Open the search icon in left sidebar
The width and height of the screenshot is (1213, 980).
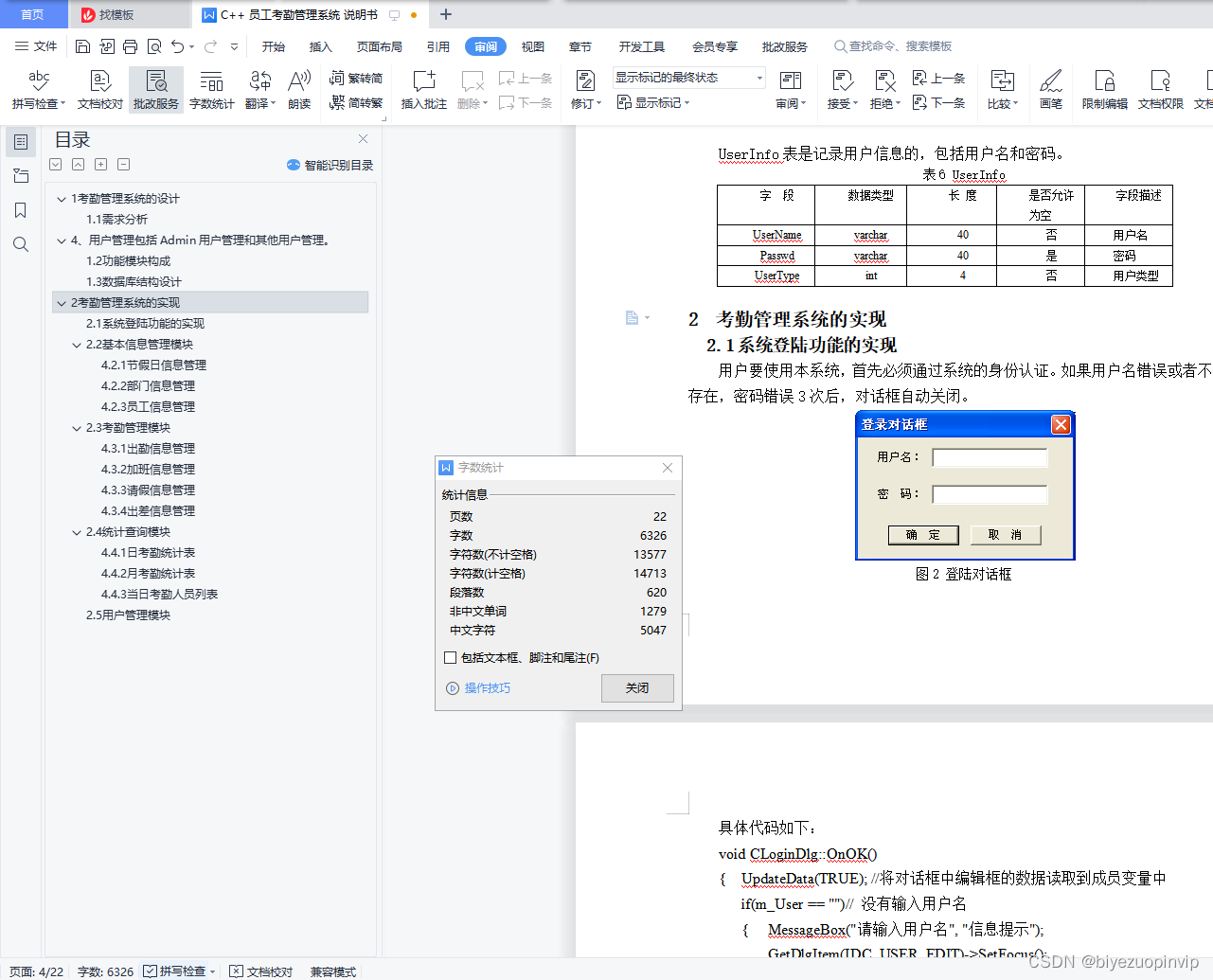[x=21, y=244]
